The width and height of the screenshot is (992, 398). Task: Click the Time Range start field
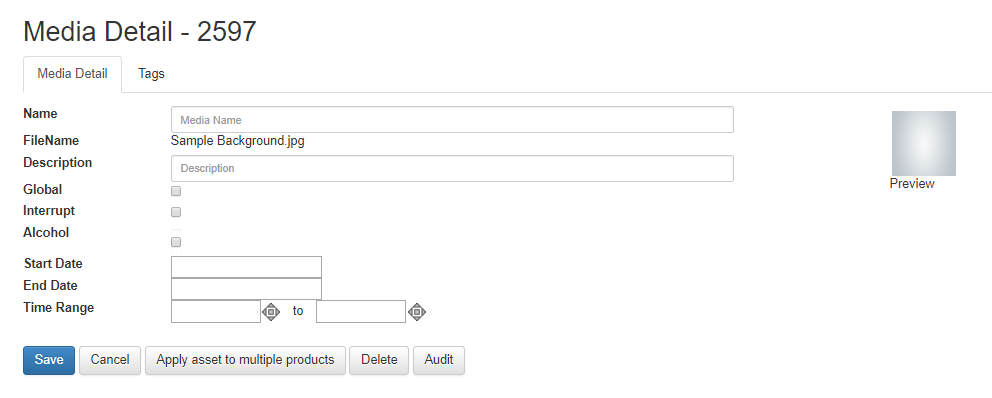click(216, 311)
